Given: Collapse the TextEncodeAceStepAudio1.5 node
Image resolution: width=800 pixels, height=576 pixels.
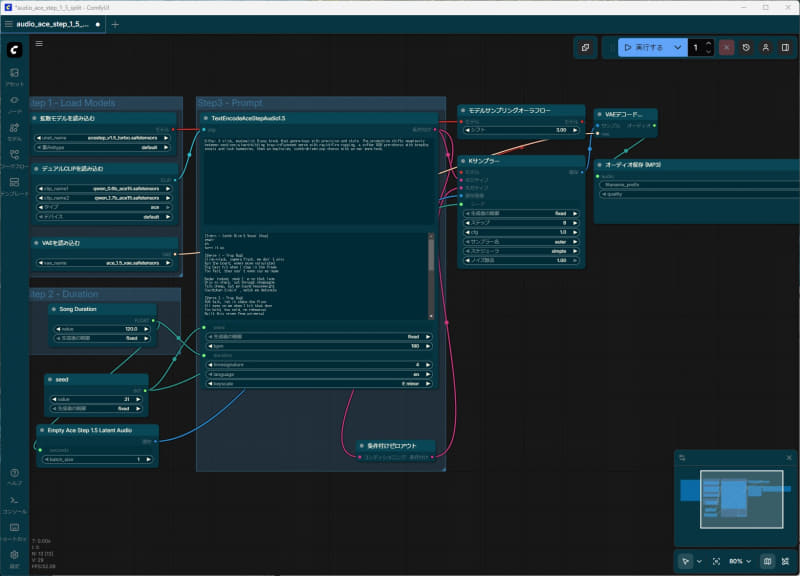Looking at the screenshot, I should tap(206, 118).
